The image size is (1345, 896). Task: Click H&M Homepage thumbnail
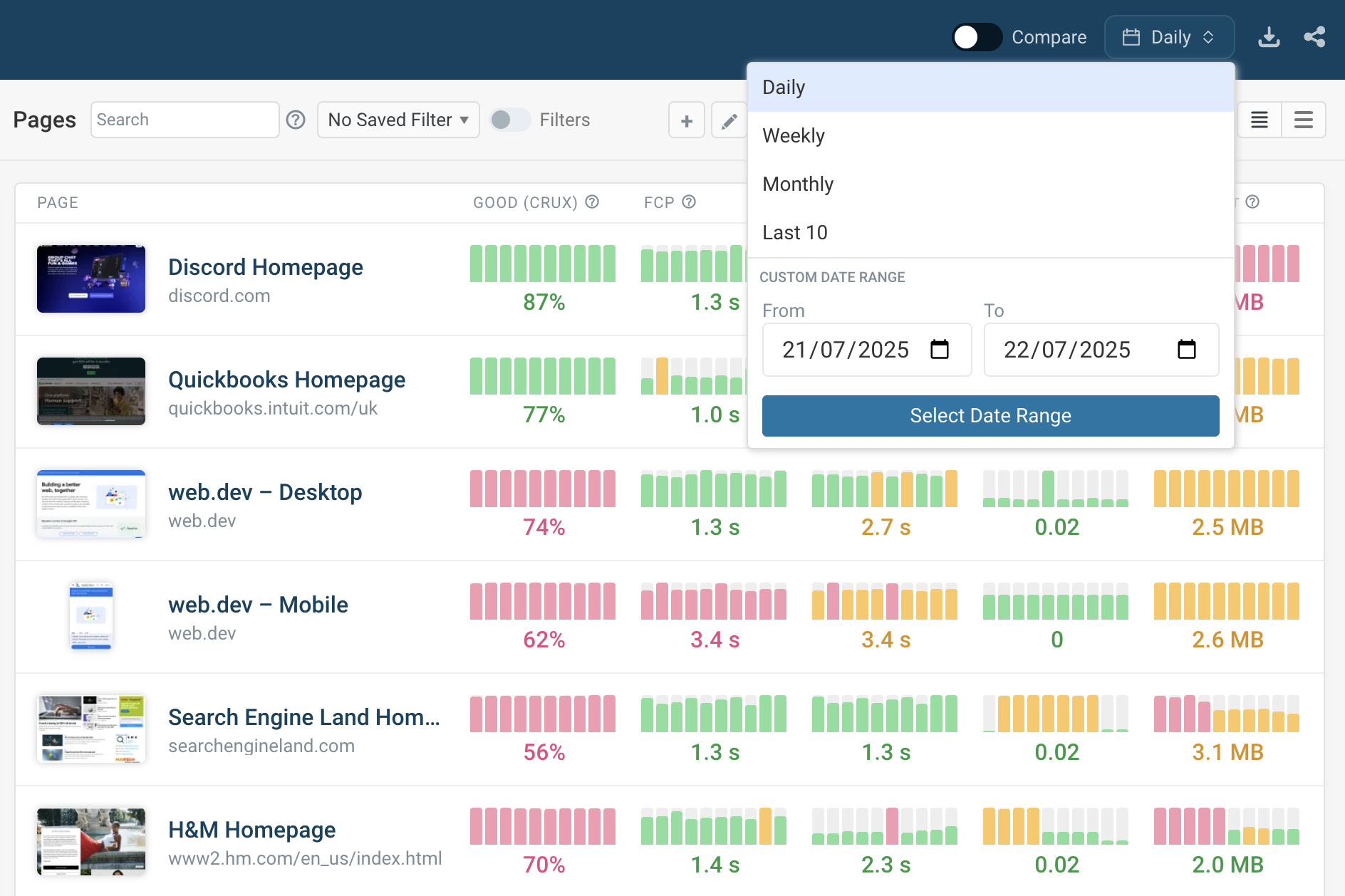coord(91,842)
